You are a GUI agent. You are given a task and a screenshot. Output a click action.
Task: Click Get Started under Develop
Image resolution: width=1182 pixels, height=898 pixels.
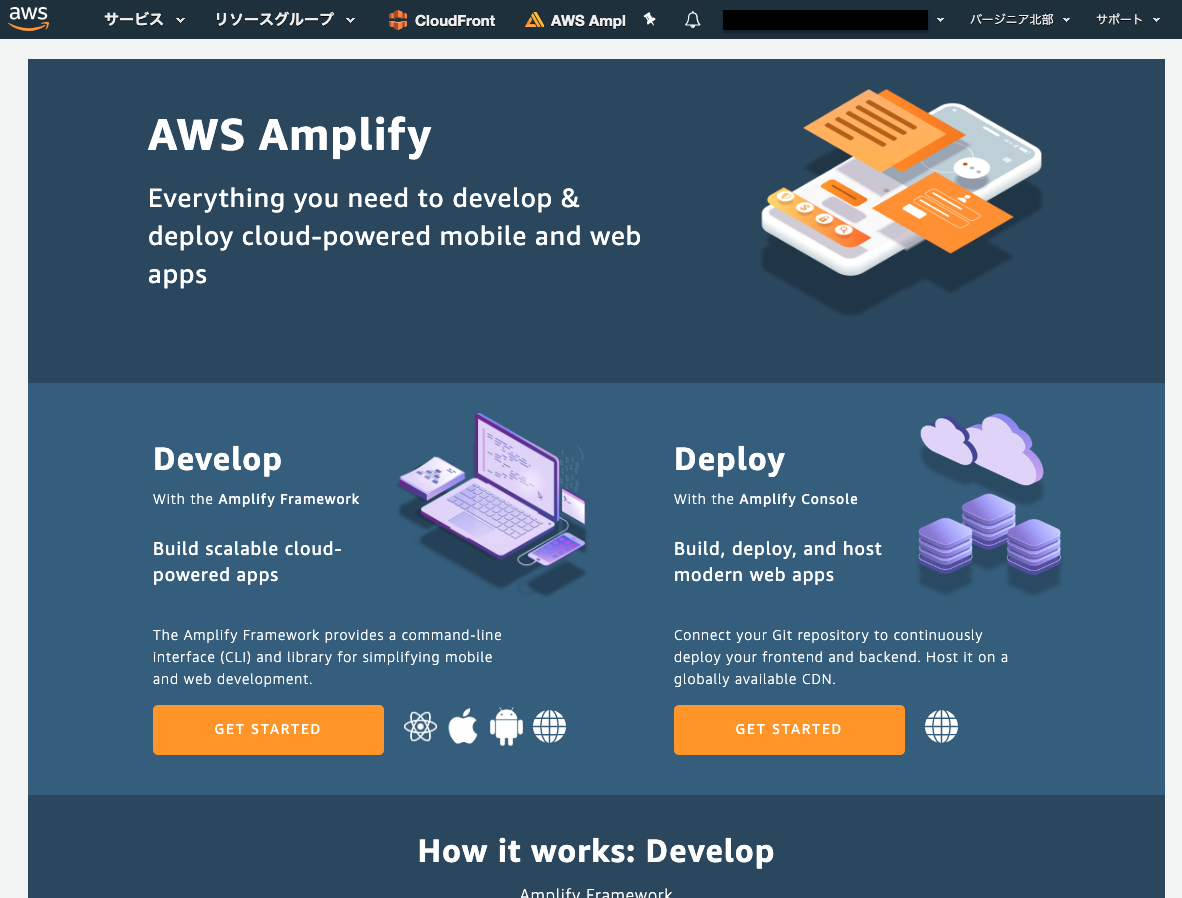click(268, 729)
